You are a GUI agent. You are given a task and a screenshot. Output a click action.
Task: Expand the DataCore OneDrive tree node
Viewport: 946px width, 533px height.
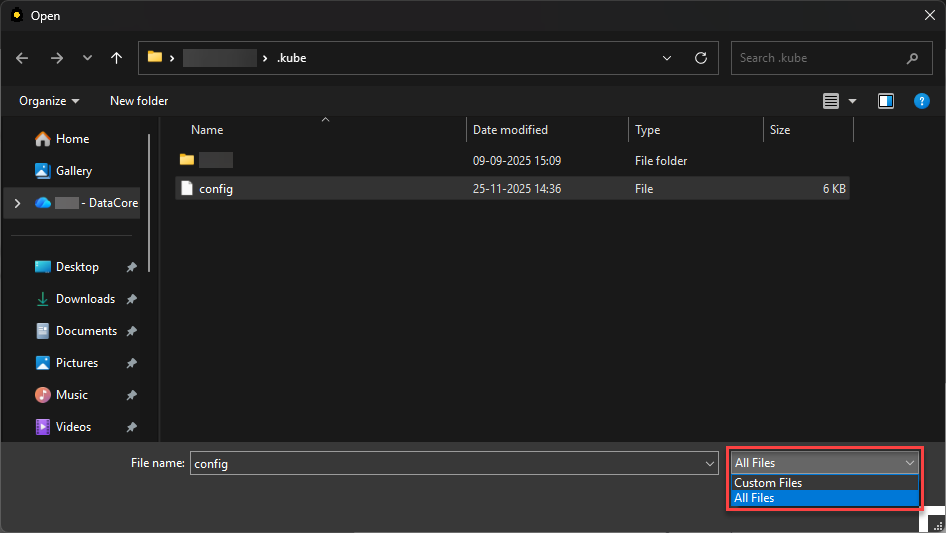pos(17,203)
